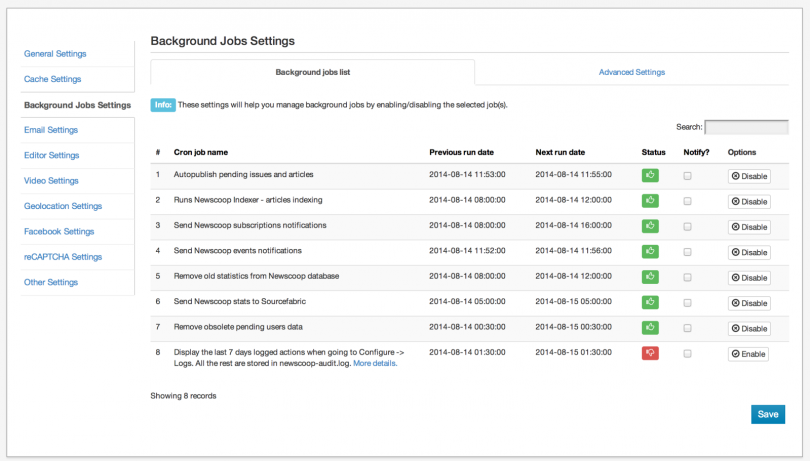Focus the Search input field
The height and width of the screenshot is (461, 810).
pyautogui.click(x=746, y=127)
